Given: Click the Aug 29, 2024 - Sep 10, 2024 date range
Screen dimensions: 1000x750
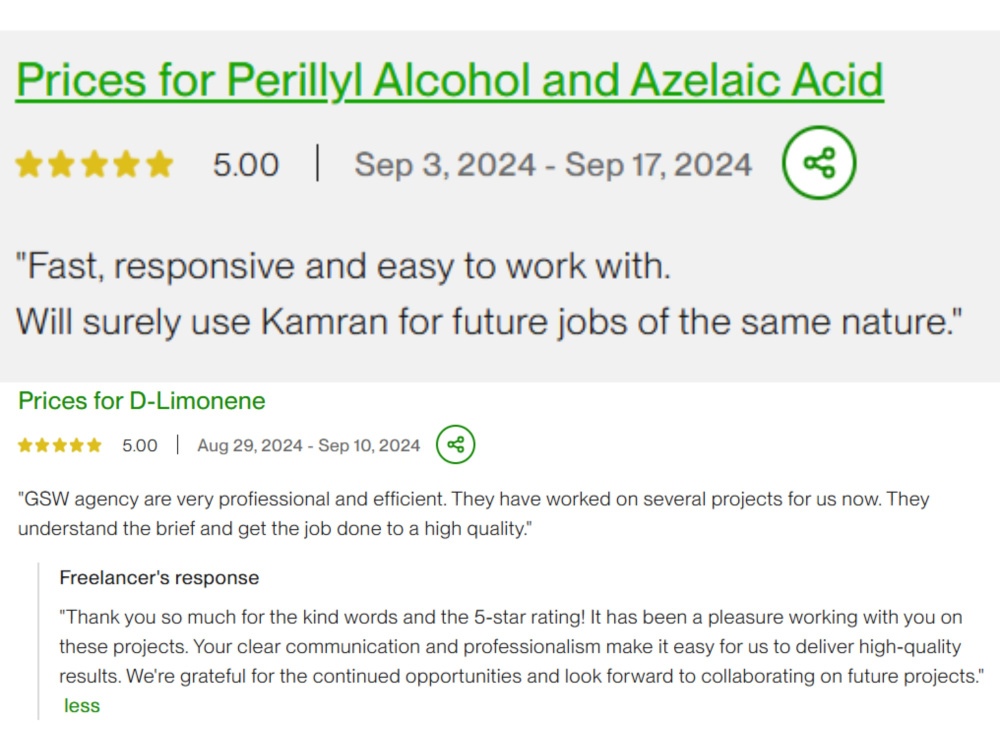Looking at the screenshot, I should pyautogui.click(x=309, y=445).
